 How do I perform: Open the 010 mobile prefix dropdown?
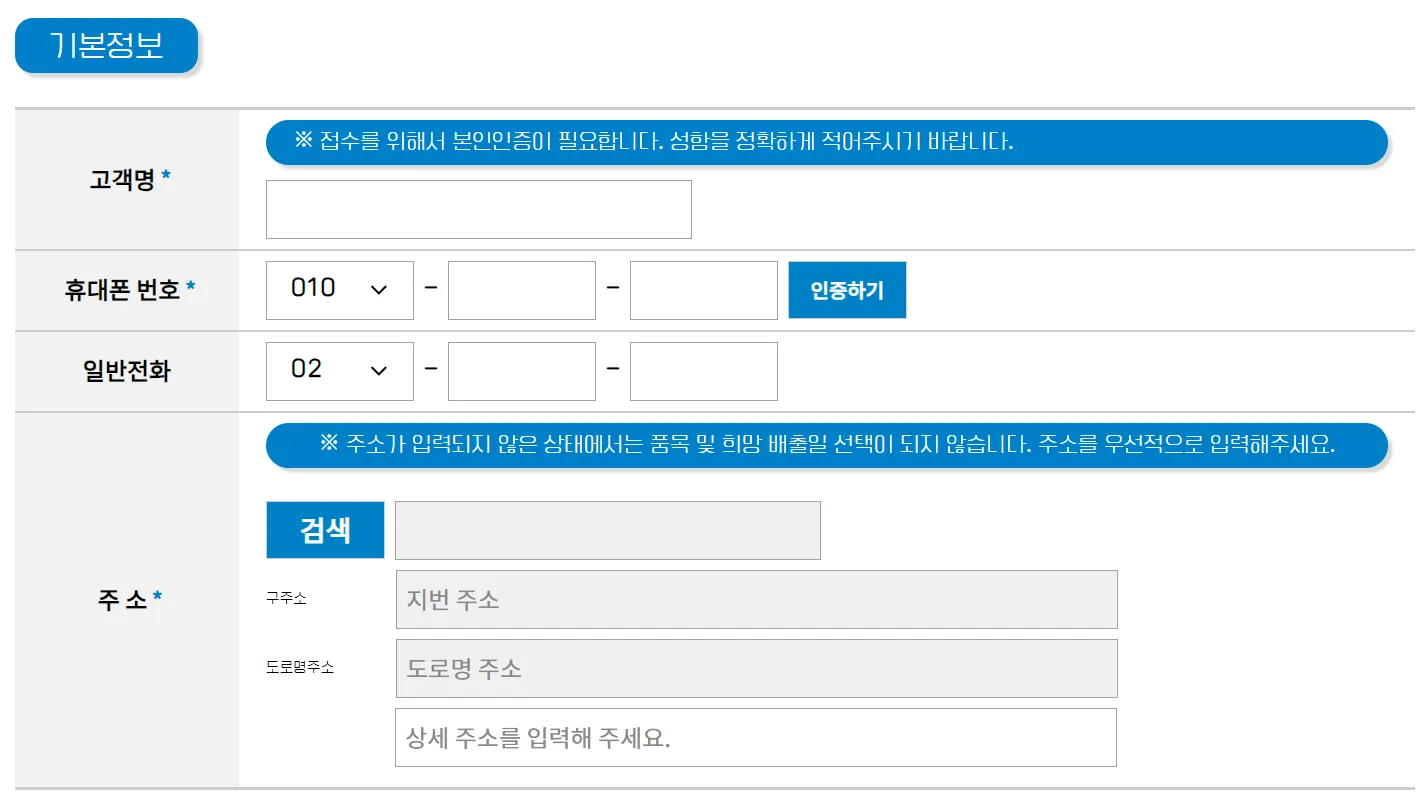338,289
